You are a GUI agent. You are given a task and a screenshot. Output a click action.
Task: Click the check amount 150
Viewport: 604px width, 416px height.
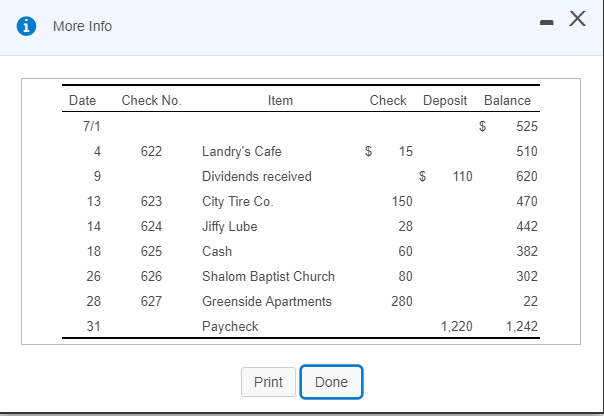click(x=402, y=201)
